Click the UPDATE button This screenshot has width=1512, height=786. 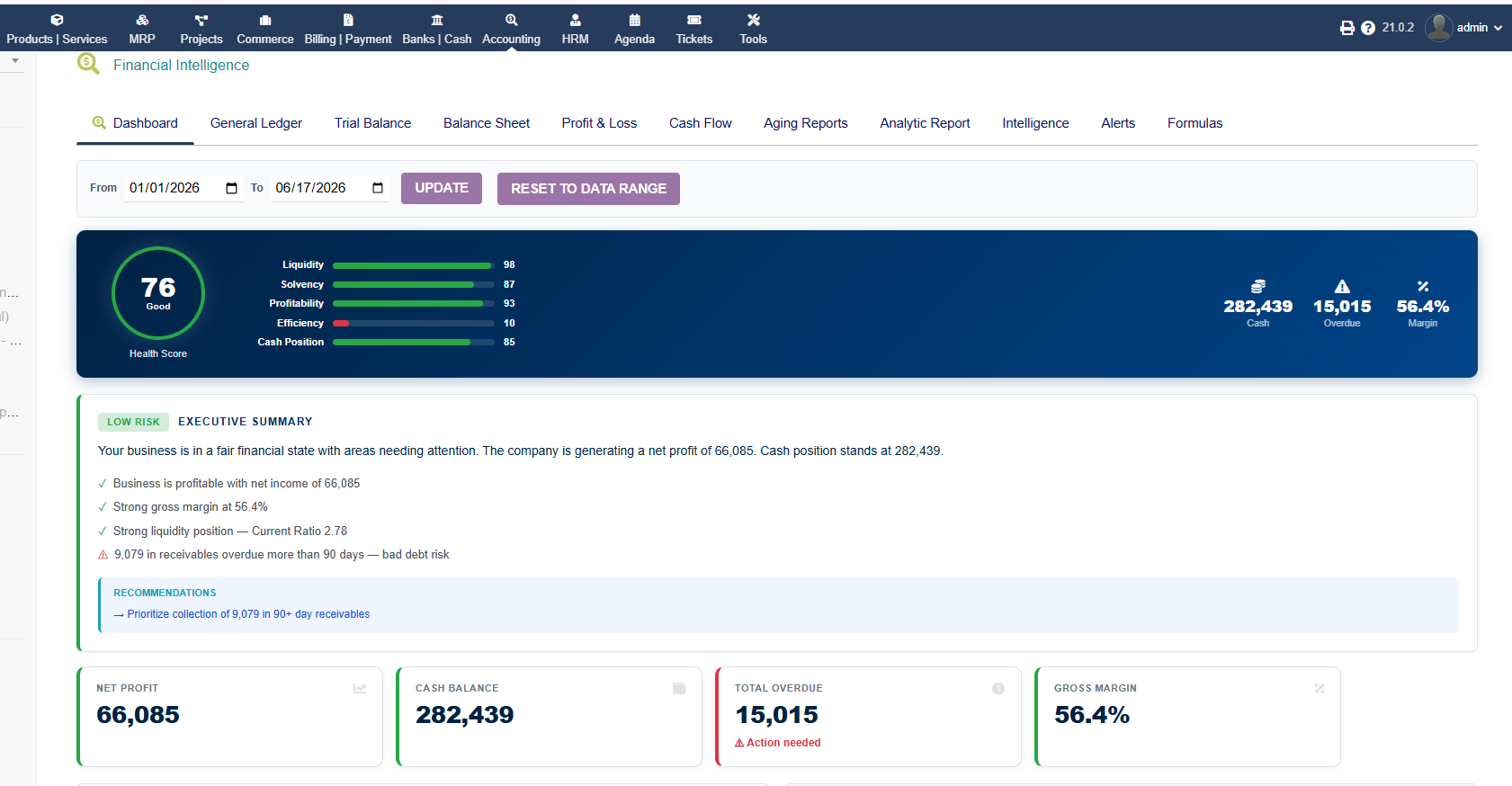(442, 188)
